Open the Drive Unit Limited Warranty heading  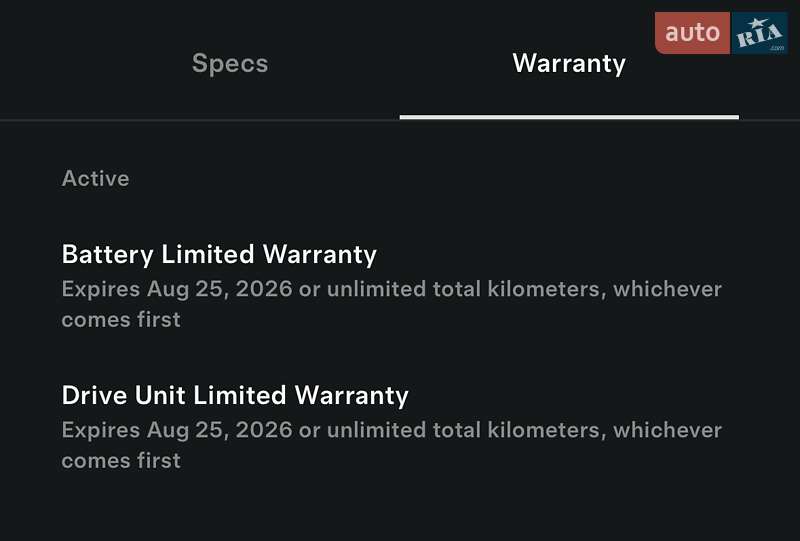coord(235,395)
